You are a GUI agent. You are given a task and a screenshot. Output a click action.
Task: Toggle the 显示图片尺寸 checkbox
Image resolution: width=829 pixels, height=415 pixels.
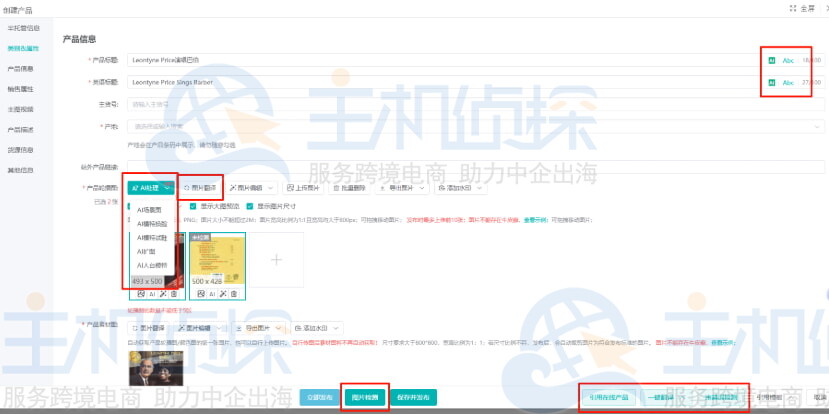click(x=250, y=206)
